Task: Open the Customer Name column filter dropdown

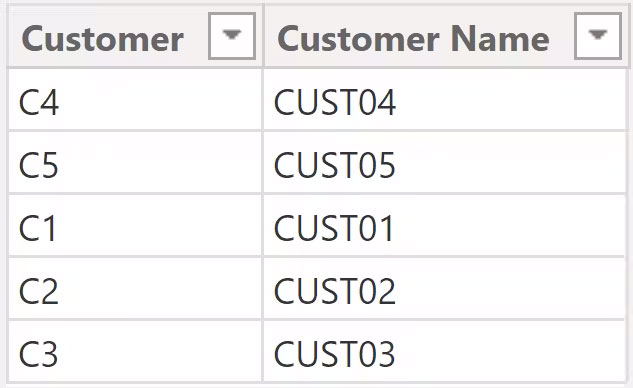Action: point(598,36)
